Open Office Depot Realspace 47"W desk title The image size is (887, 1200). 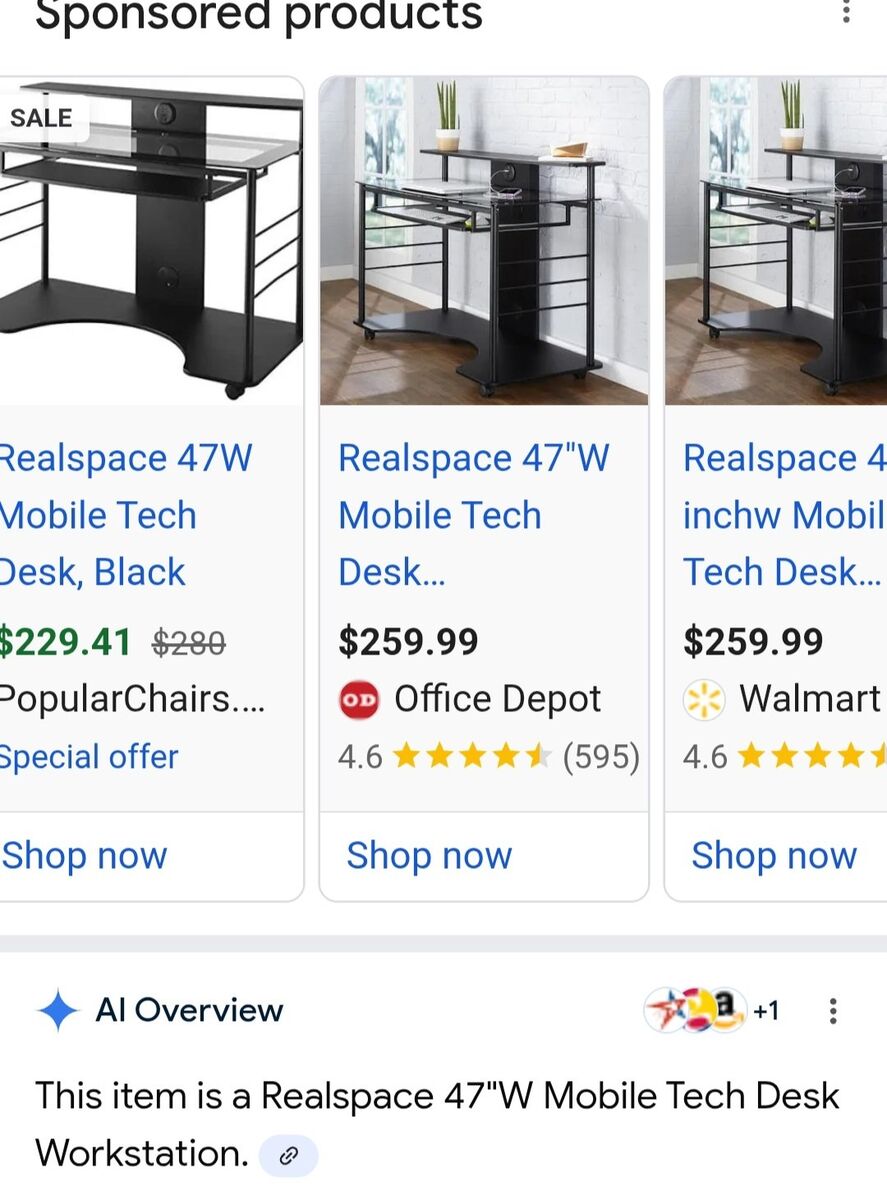point(474,515)
